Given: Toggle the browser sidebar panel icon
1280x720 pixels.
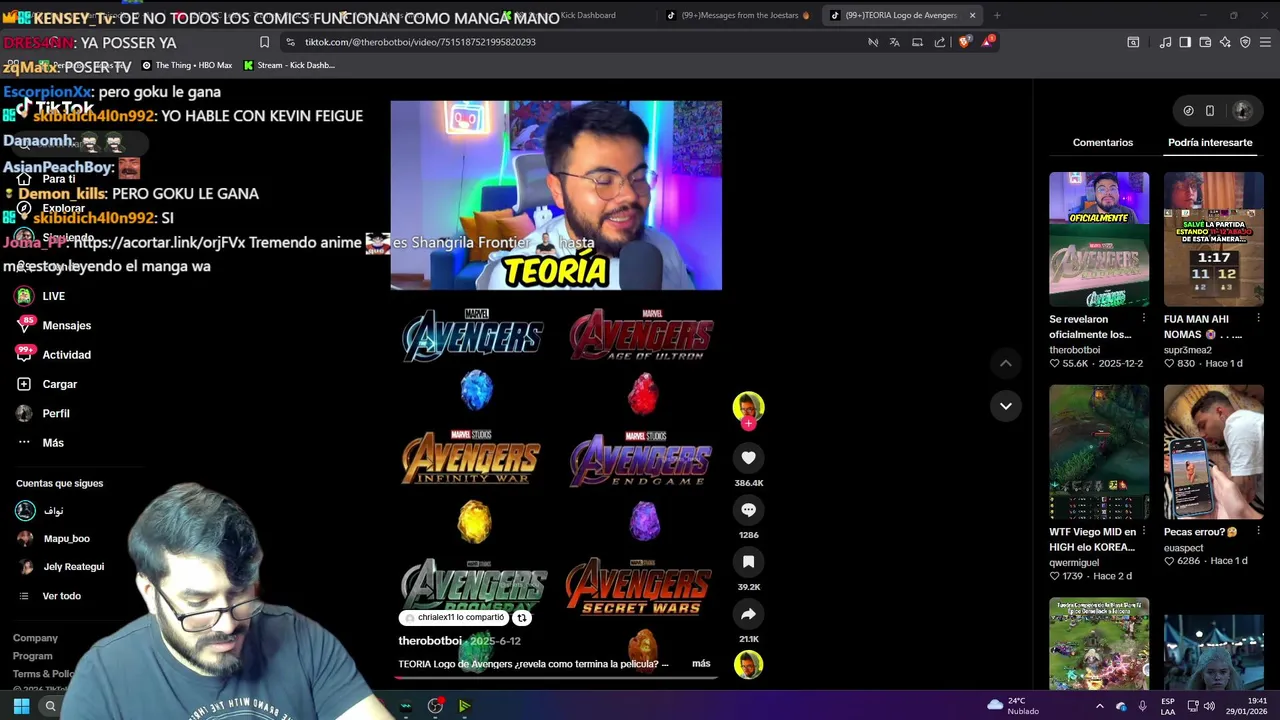Looking at the screenshot, I should click(1185, 42).
